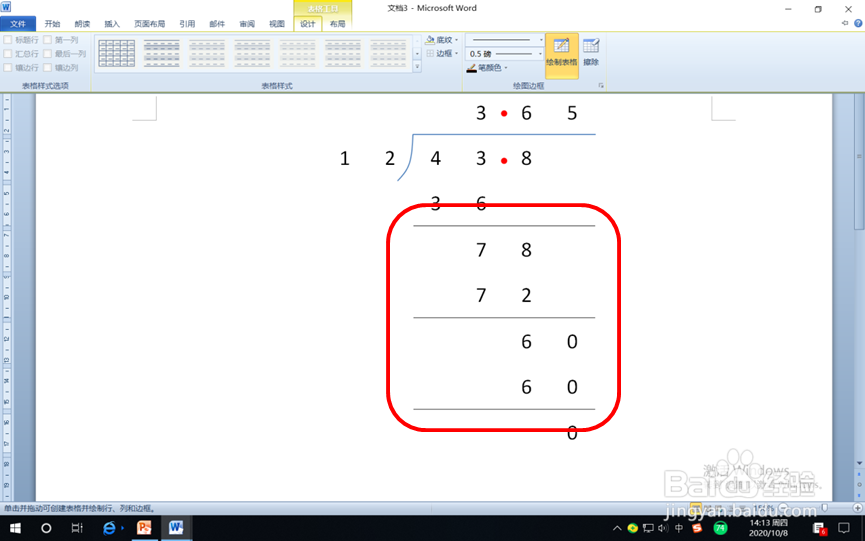
Task: Click the taskbar clock 14:13 2020/10/8
Action: [768, 528]
